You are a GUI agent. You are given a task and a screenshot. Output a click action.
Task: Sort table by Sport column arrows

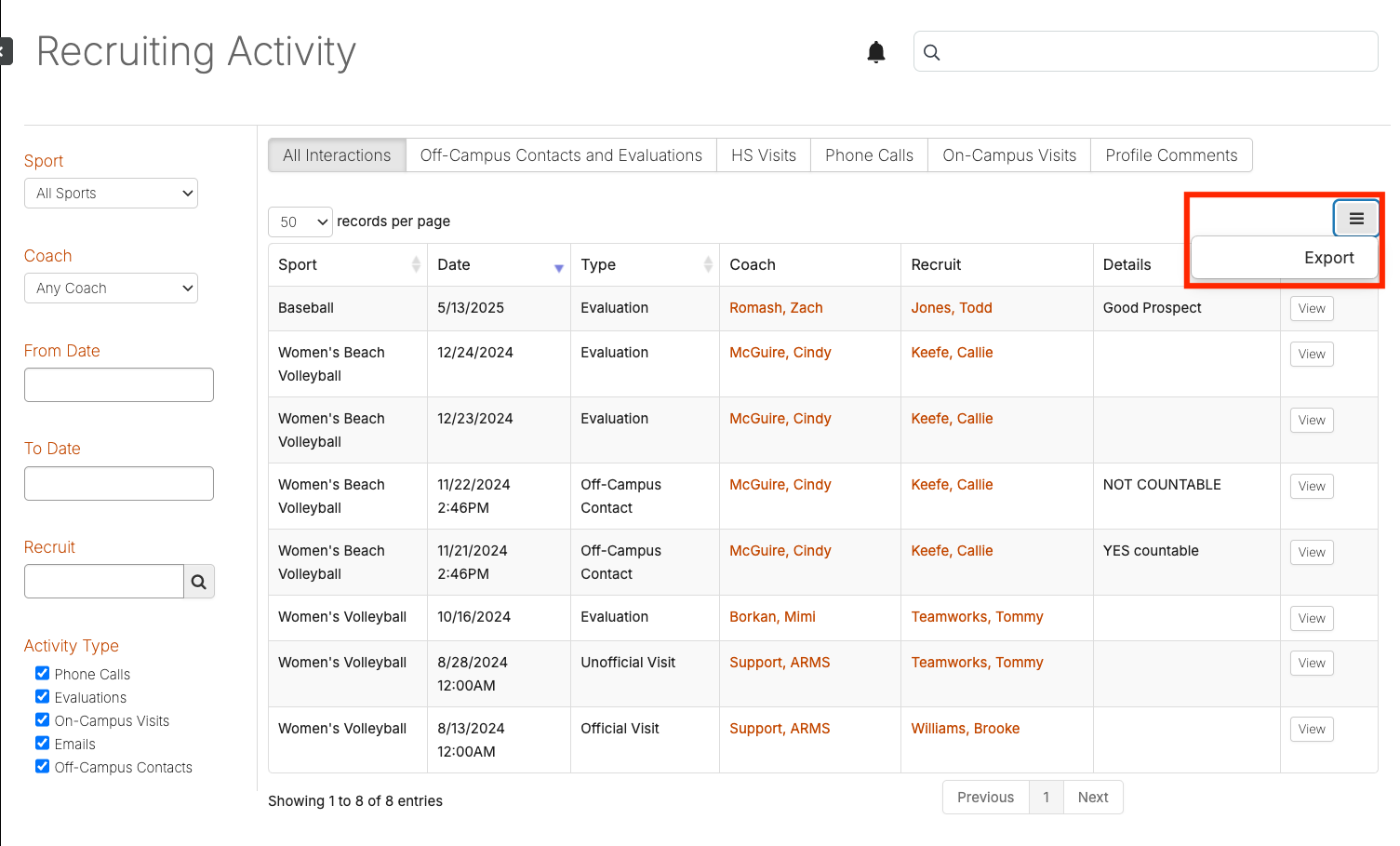pos(416,264)
